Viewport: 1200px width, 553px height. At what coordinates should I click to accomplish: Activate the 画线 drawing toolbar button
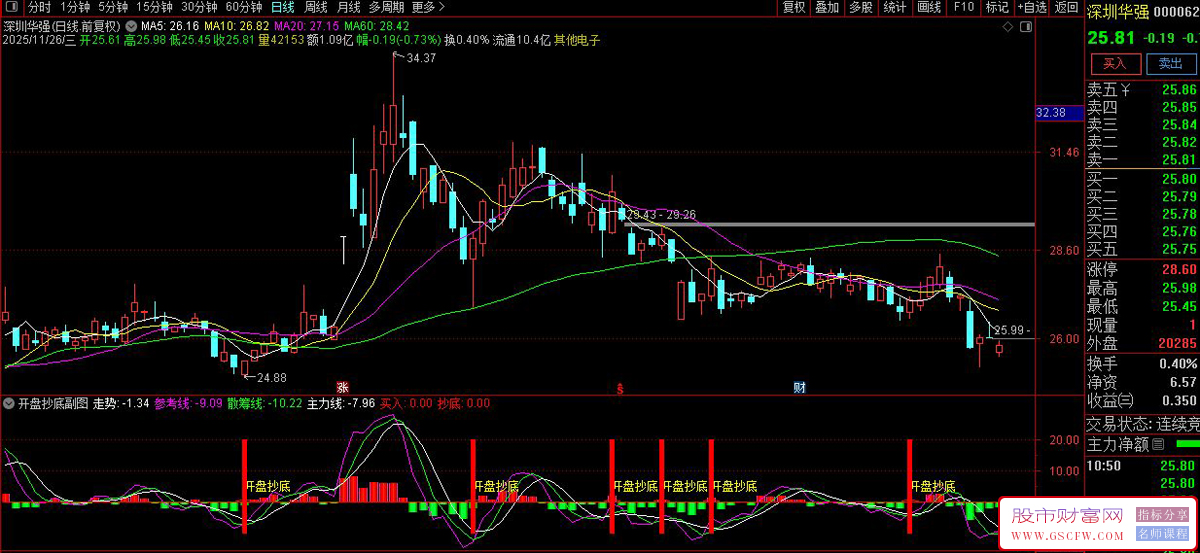[930, 7]
